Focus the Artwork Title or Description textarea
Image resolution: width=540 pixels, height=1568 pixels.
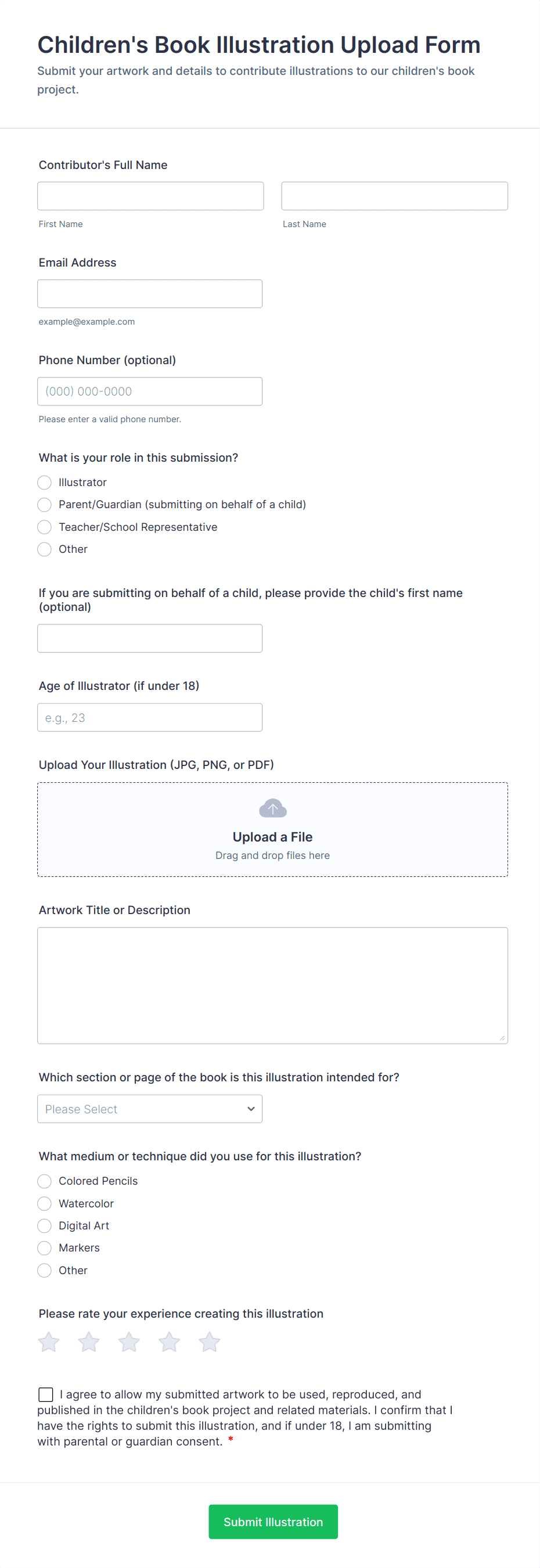(x=272, y=985)
